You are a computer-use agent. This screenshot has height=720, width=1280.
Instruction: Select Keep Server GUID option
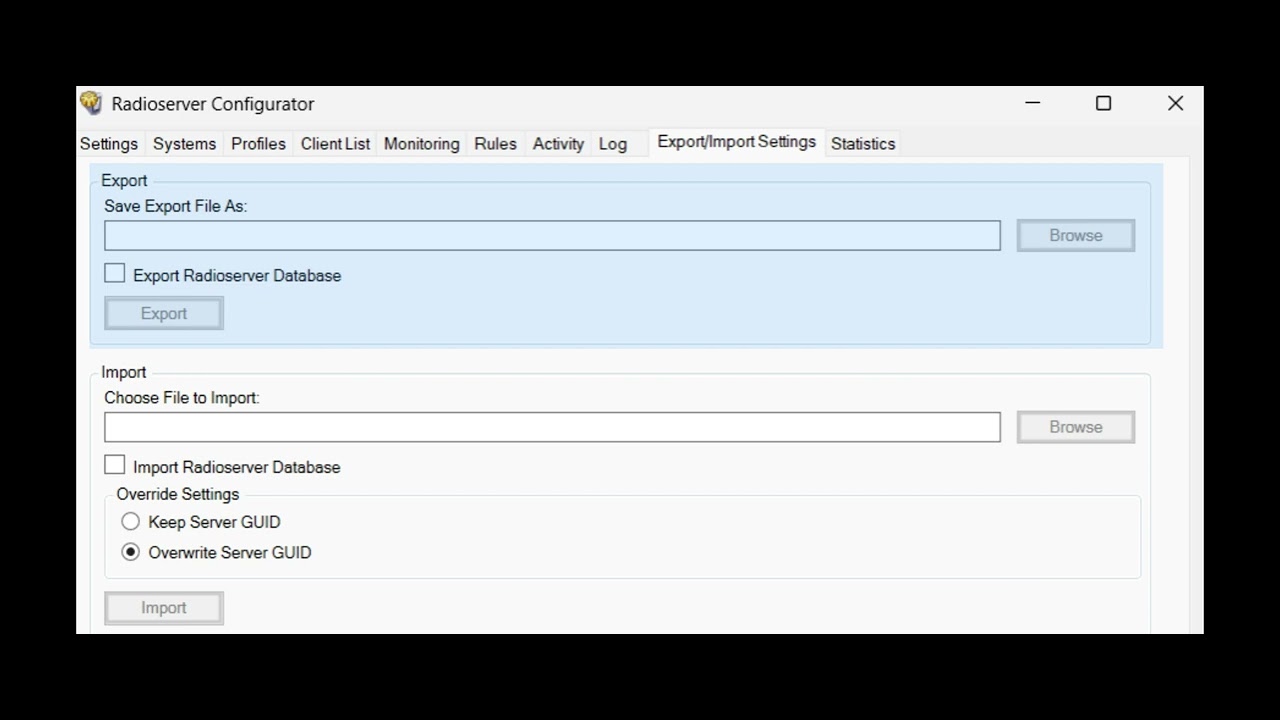pos(131,521)
